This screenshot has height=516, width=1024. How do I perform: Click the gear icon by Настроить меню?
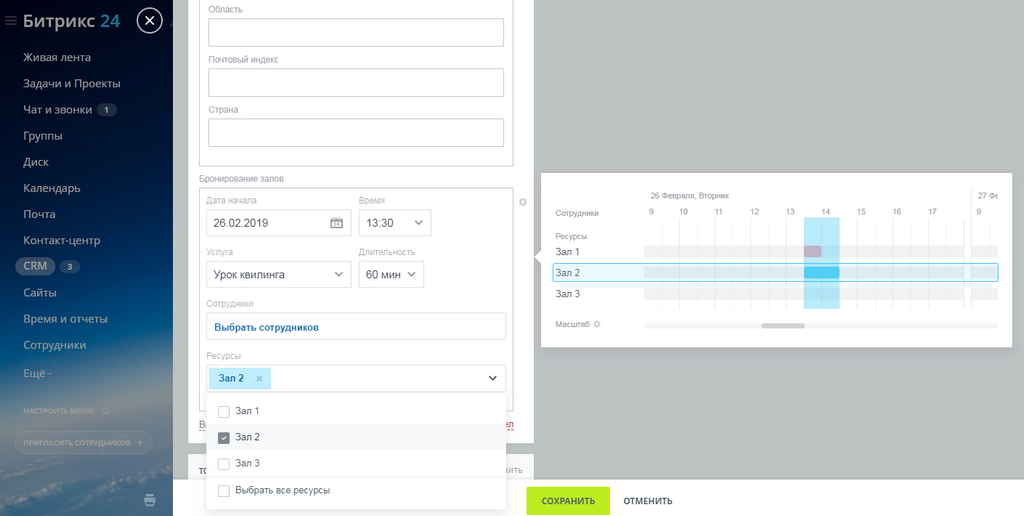pyautogui.click(x=106, y=411)
